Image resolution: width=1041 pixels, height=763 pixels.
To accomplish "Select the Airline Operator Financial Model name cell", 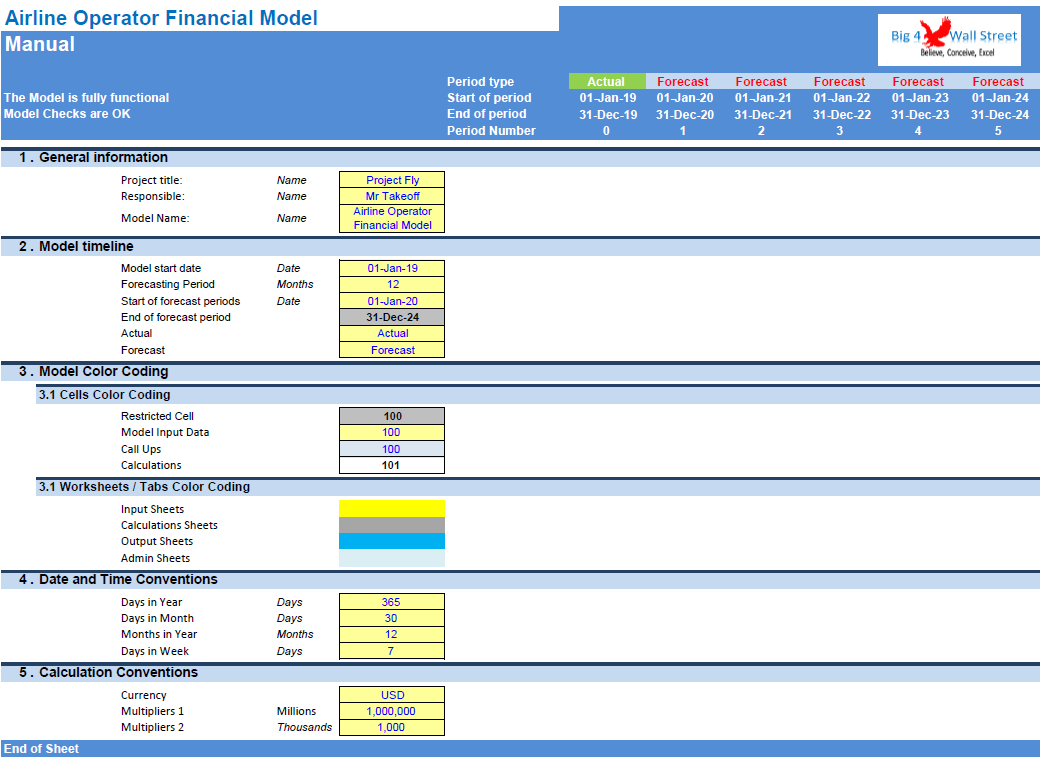I will click(x=391, y=217).
